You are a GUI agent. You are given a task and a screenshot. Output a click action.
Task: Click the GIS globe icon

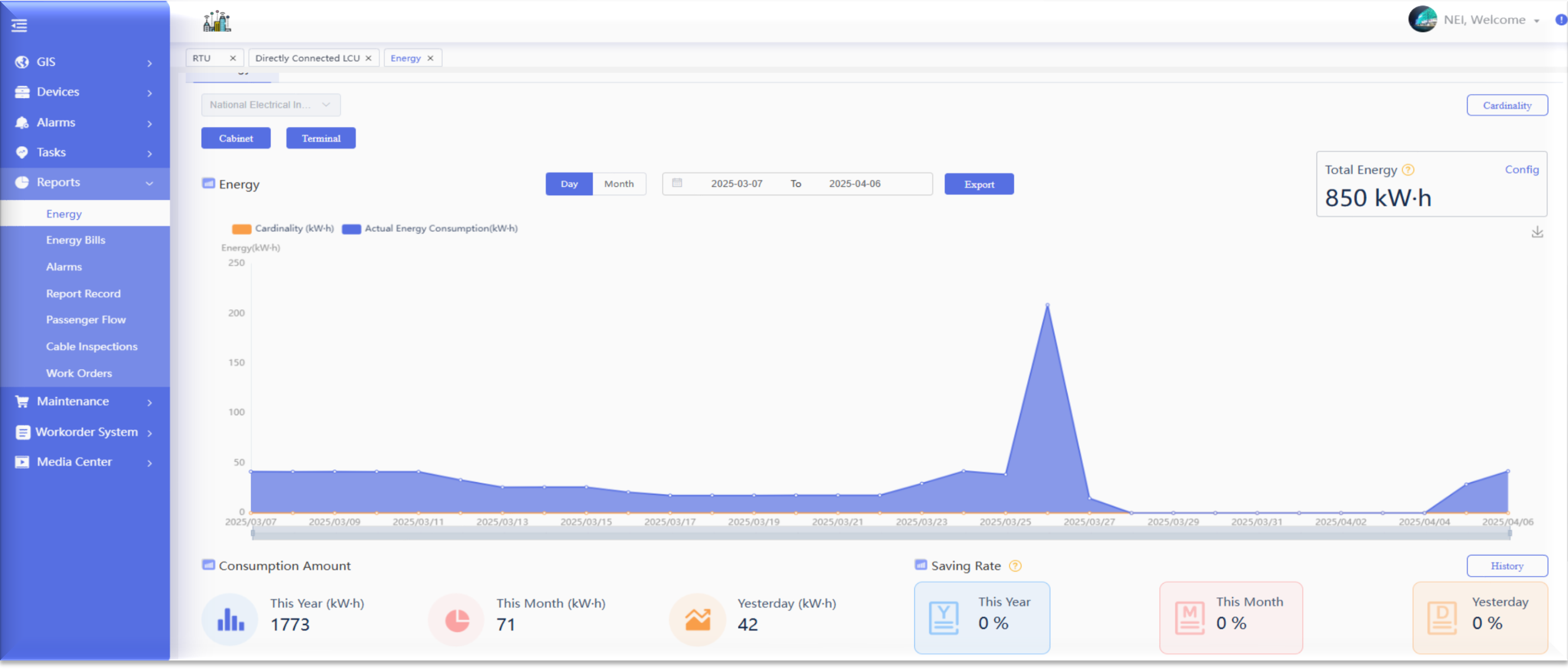(x=22, y=62)
